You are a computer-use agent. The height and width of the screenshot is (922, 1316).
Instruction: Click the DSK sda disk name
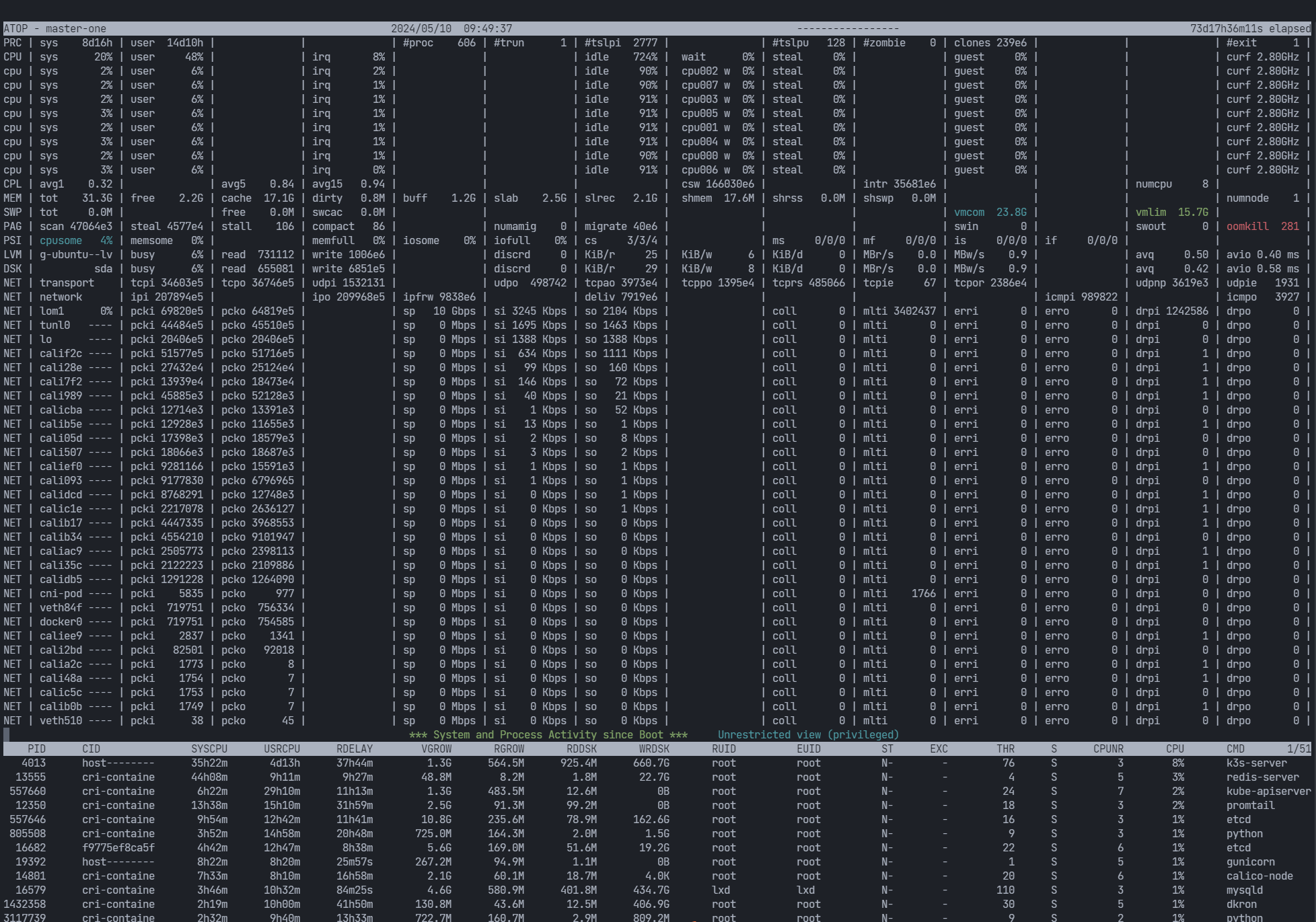pyautogui.click(x=103, y=268)
